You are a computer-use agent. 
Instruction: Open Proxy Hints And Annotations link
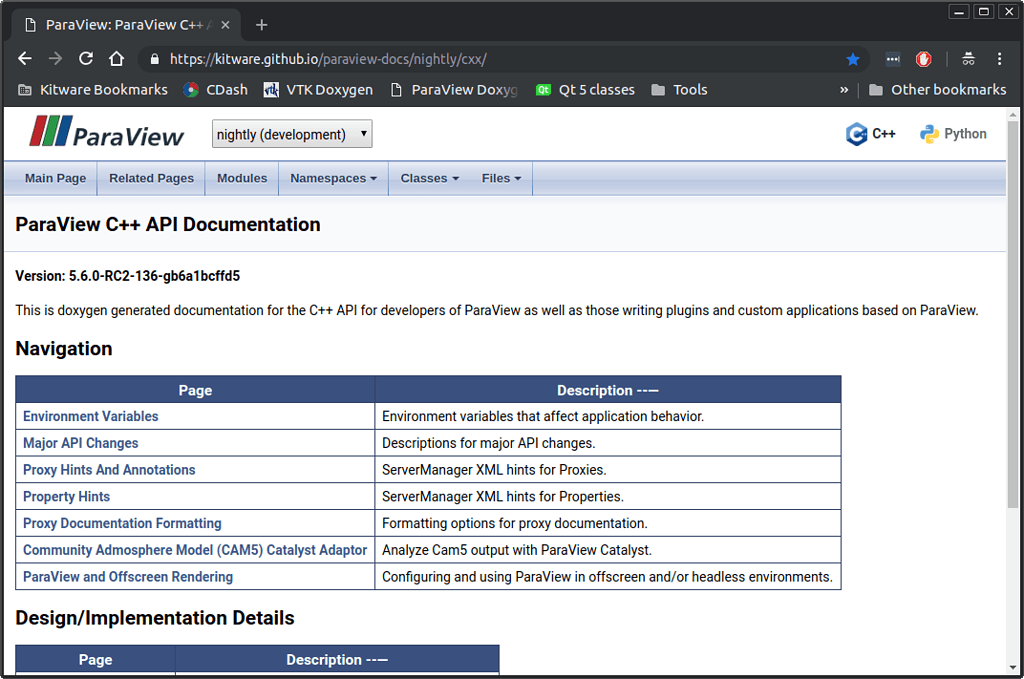109,469
